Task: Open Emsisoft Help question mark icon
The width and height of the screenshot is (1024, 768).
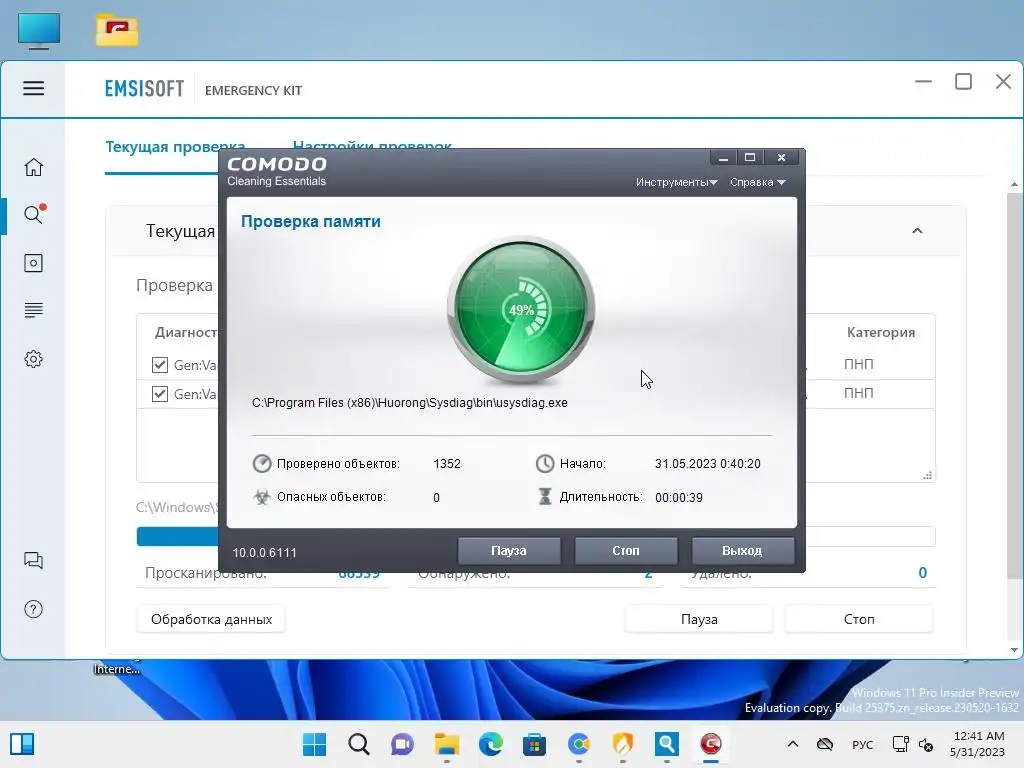Action: point(33,609)
